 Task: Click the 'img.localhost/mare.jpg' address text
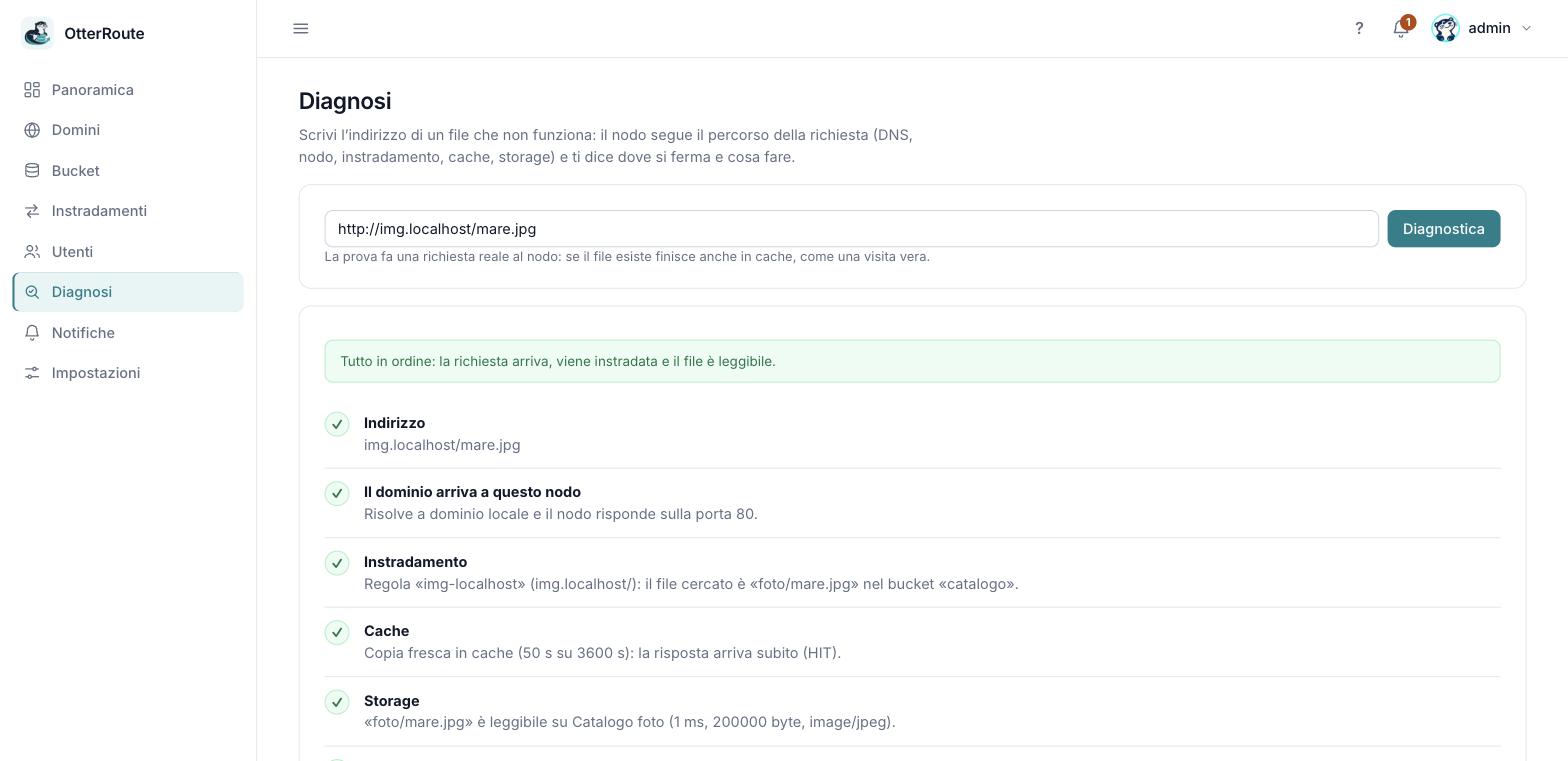click(x=442, y=445)
